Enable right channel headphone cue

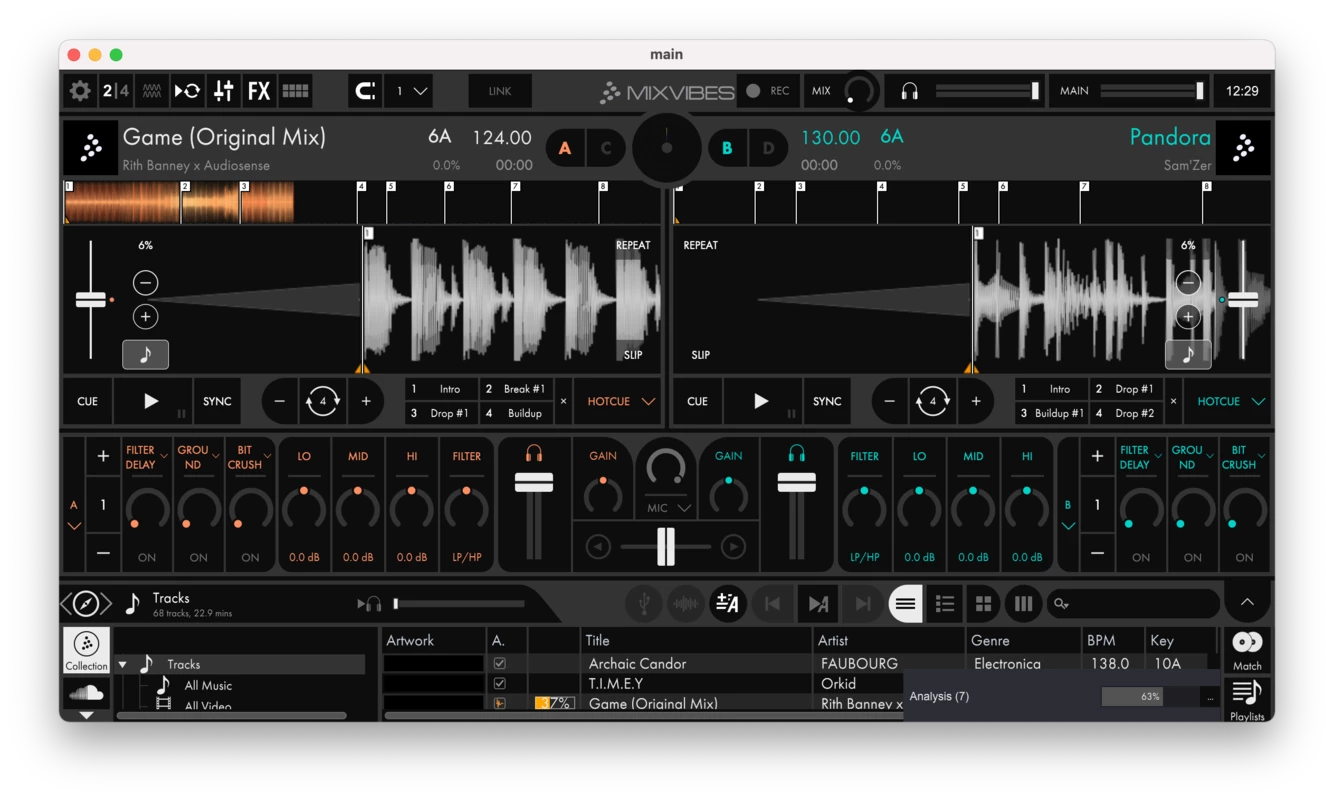(x=796, y=454)
